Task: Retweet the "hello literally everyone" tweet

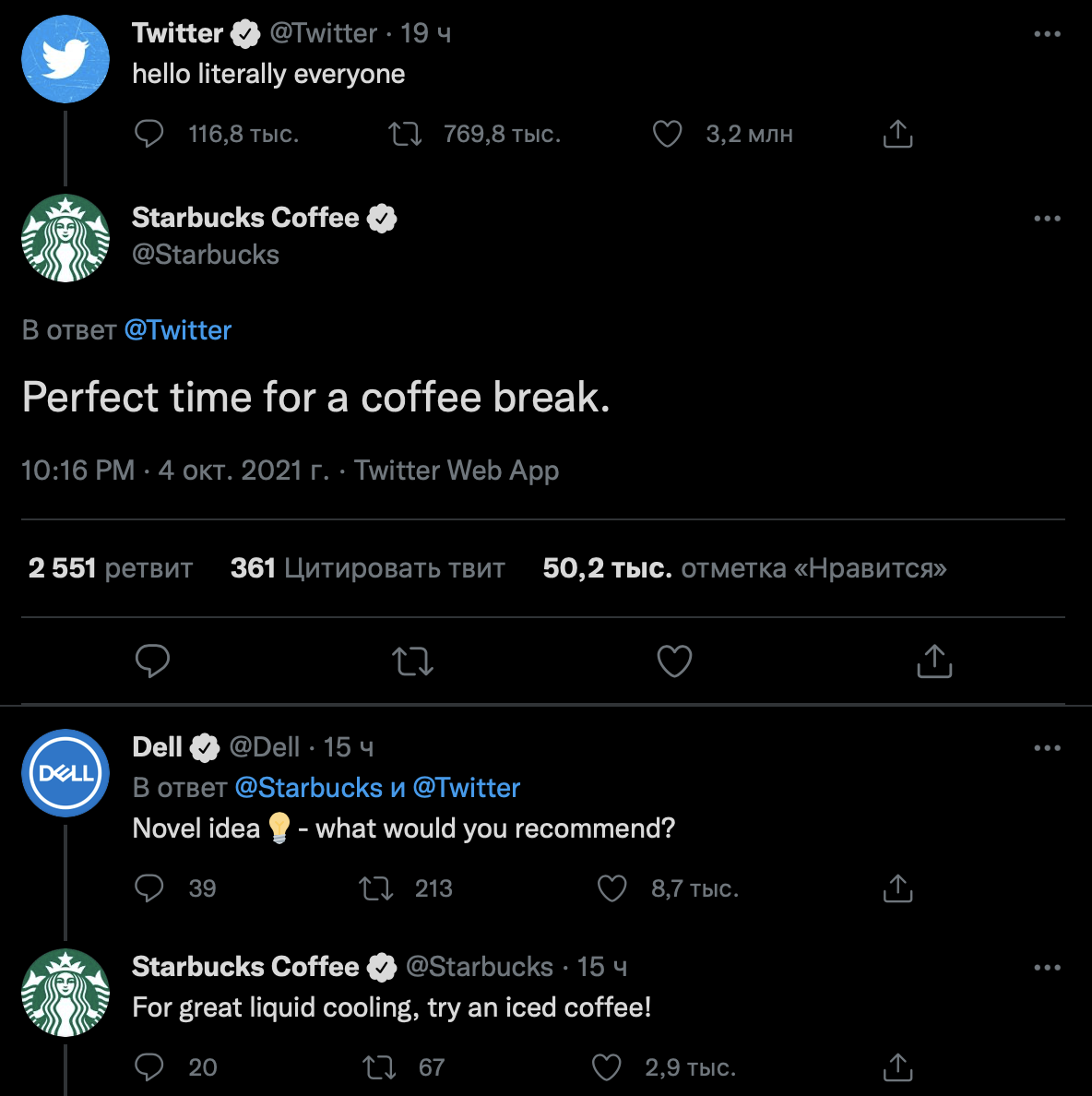Action: click(405, 135)
